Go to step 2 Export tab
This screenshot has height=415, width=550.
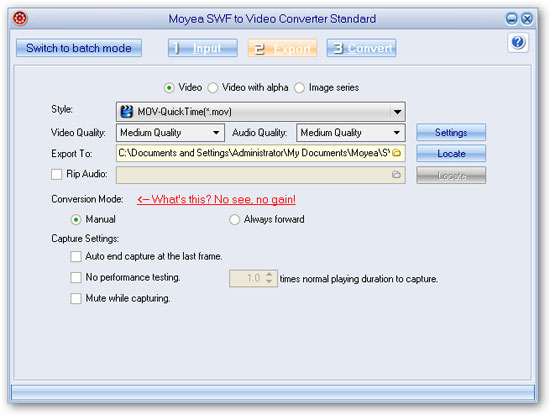(283, 48)
